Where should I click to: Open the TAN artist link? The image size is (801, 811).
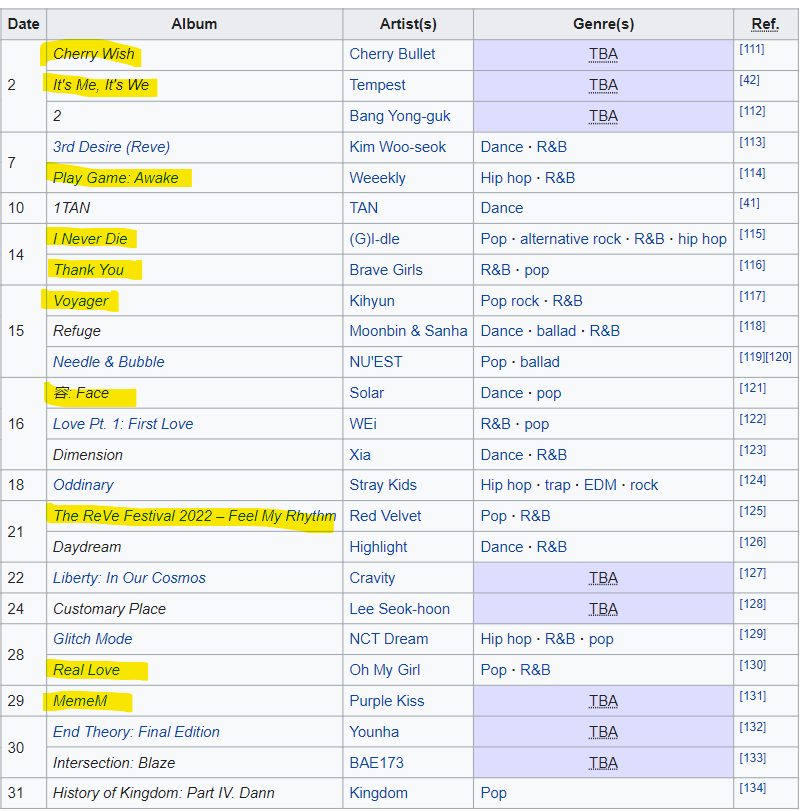click(364, 208)
